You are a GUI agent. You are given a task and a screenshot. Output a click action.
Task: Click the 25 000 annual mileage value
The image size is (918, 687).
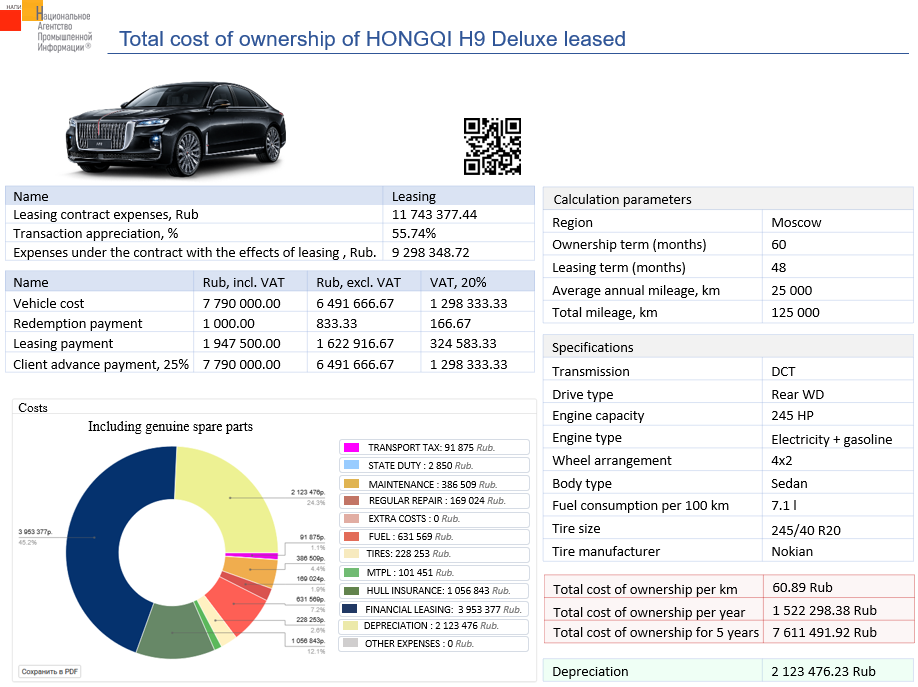tap(792, 290)
